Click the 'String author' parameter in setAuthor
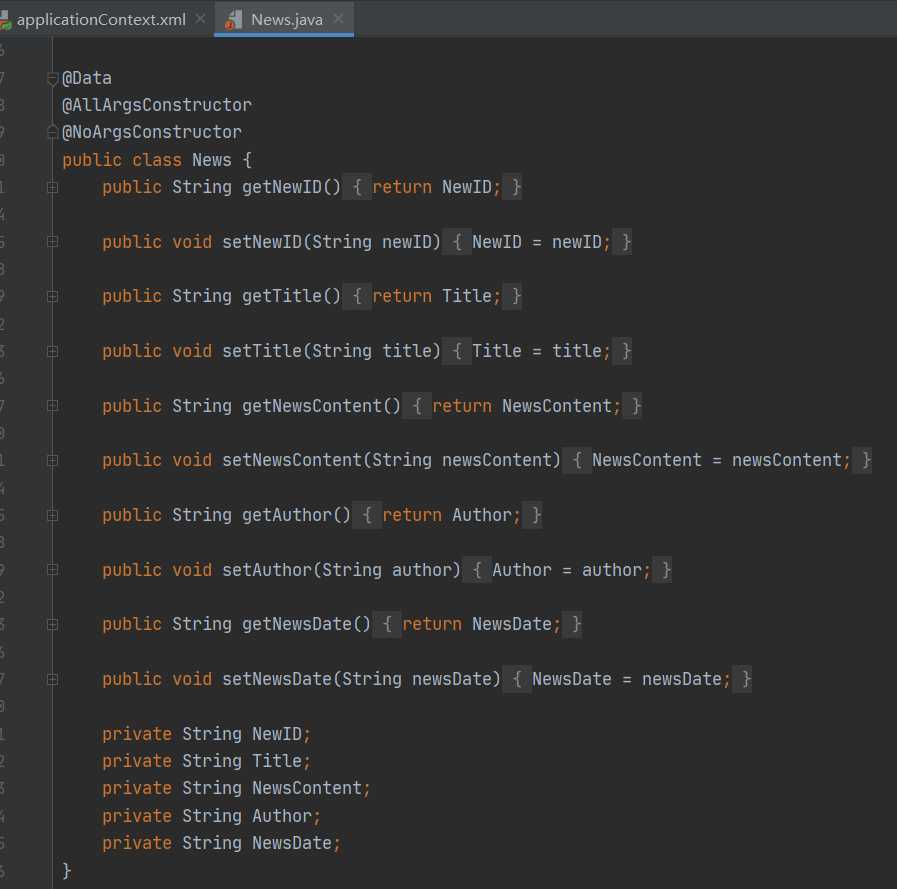The image size is (897, 889). click(387, 570)
